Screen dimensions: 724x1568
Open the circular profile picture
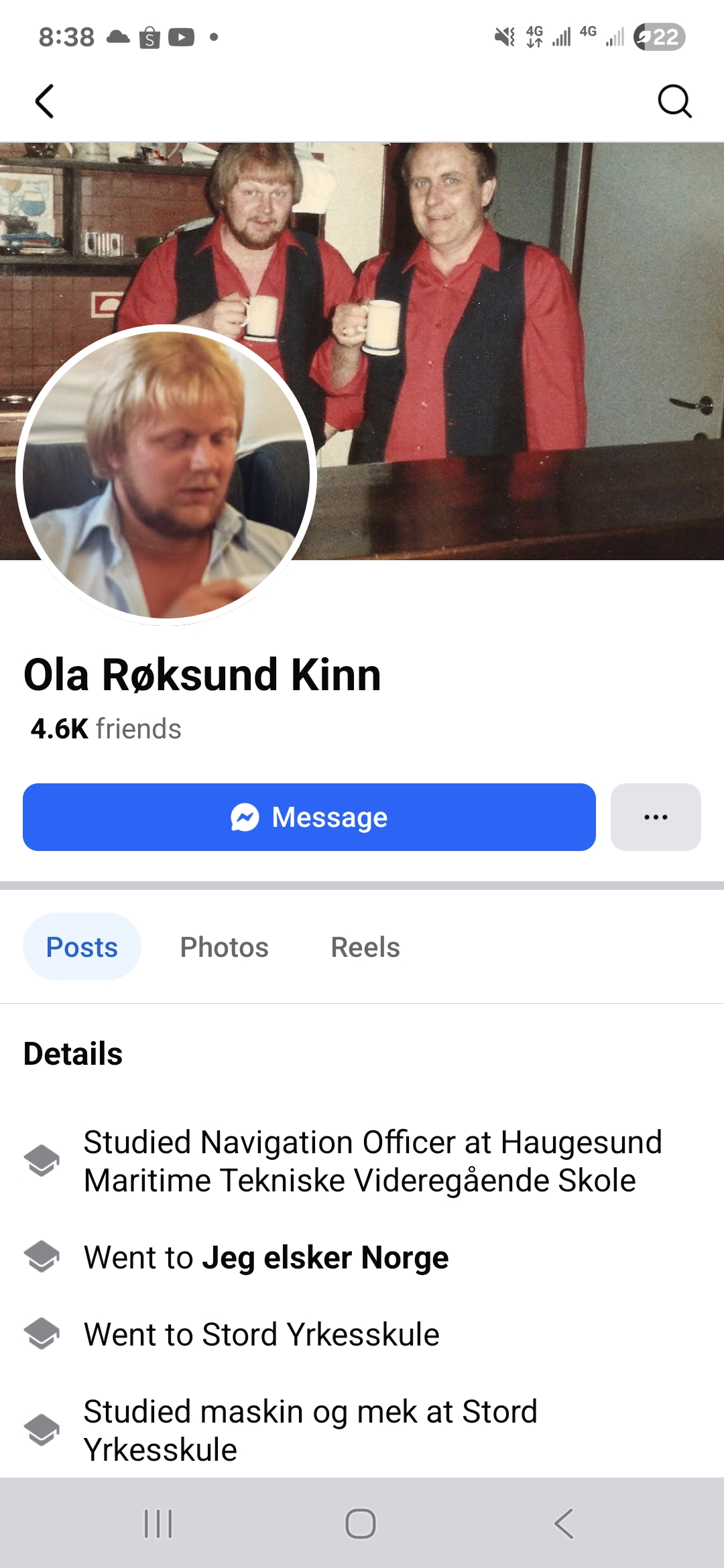tap(166, 474)
